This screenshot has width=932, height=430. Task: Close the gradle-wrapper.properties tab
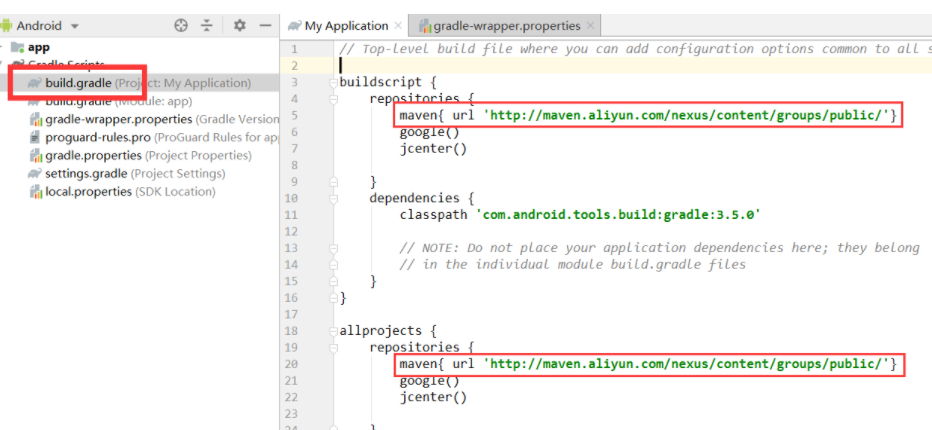pyautogui.click(x=590, y=26)
